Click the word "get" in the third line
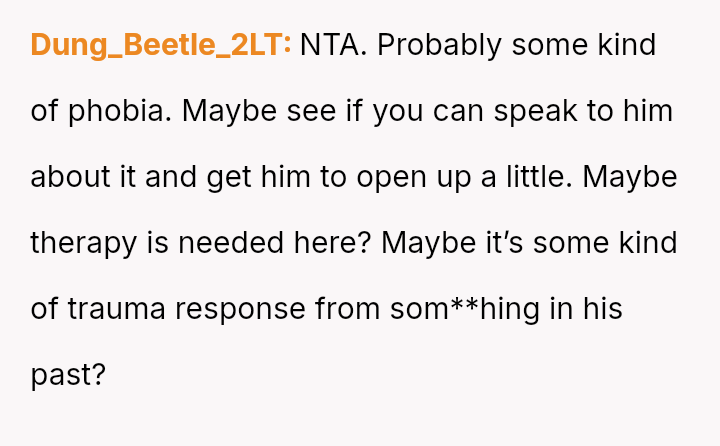The image size is (720, 446). click(x=228, y=177)
